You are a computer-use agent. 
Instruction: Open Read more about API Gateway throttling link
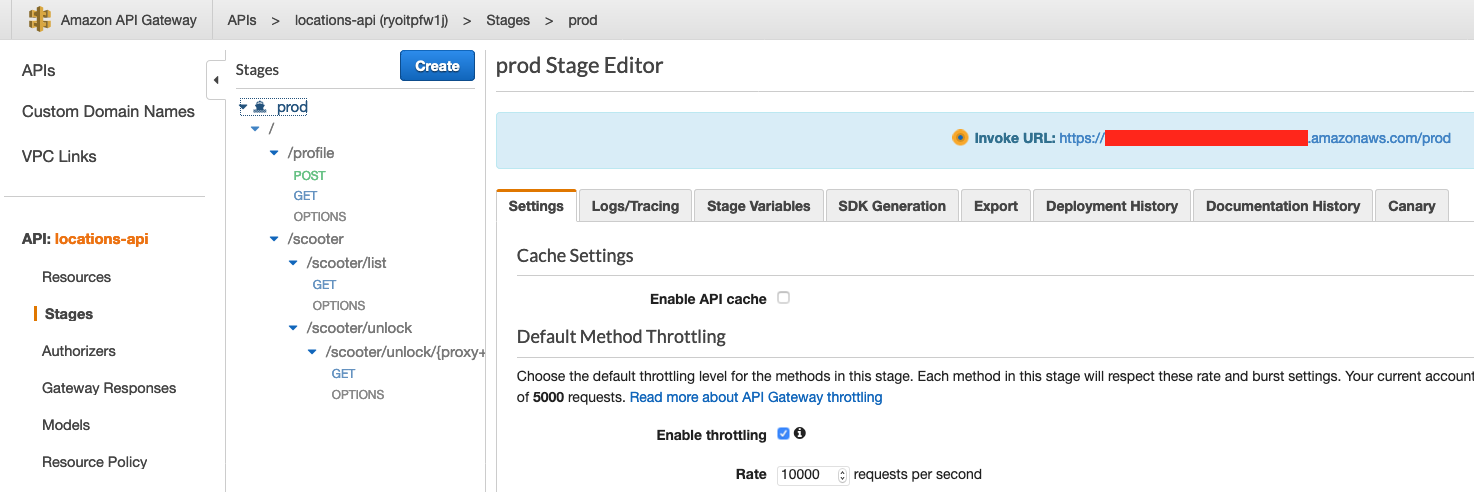point(756,397)
